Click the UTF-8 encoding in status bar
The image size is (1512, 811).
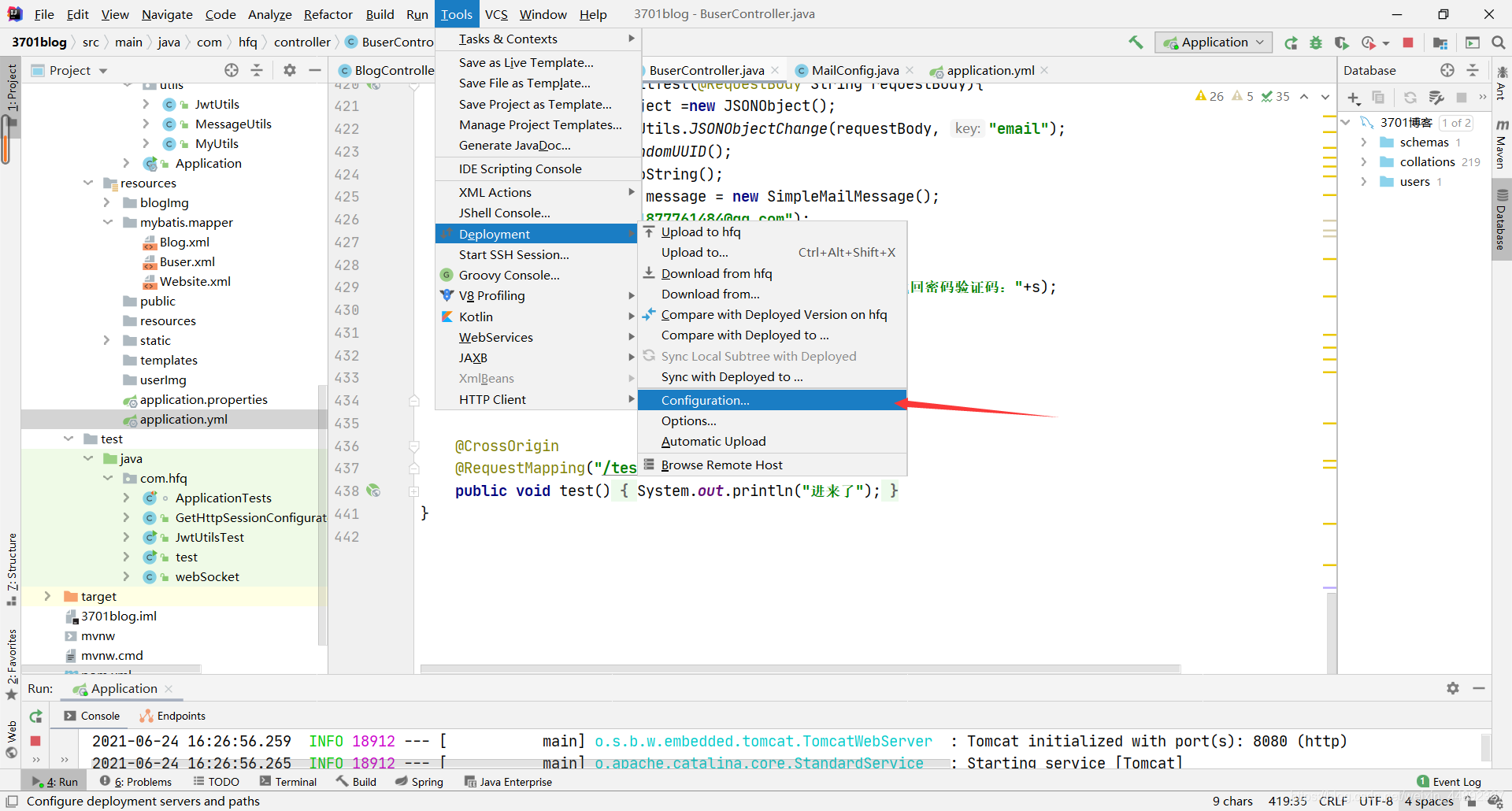1376,801
